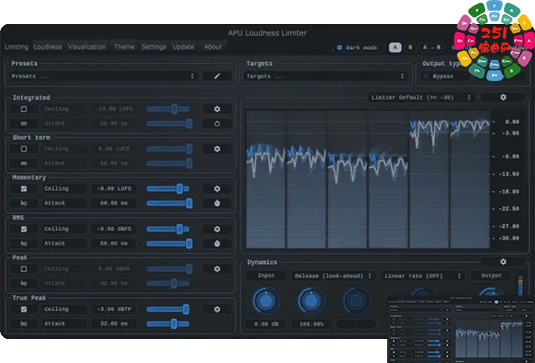
Task: Click the RMS -9.00 dBFS value field
Action: pyautogui.click(x=114, y=229)
